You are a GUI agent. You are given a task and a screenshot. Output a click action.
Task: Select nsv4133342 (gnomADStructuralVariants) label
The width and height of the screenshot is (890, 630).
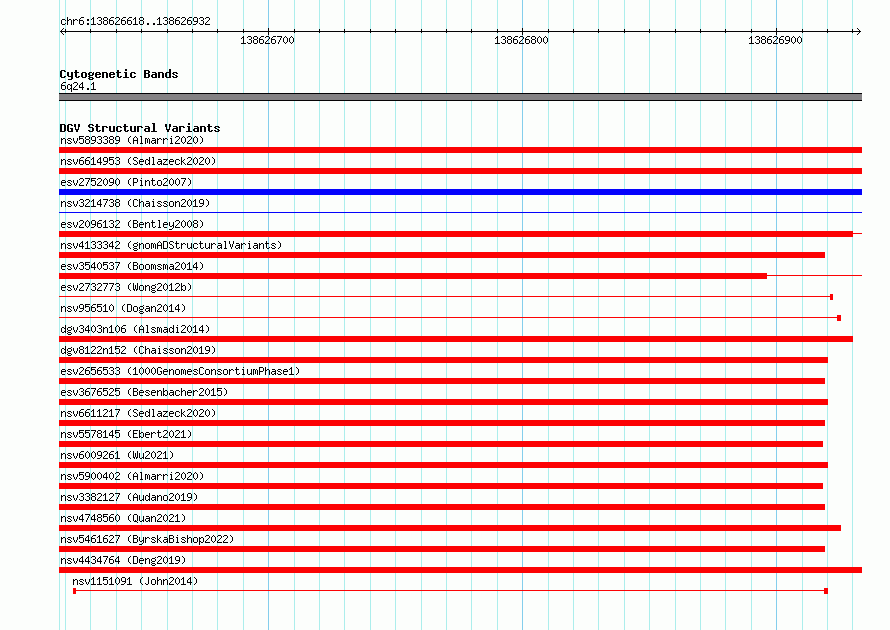pos(171,245)
